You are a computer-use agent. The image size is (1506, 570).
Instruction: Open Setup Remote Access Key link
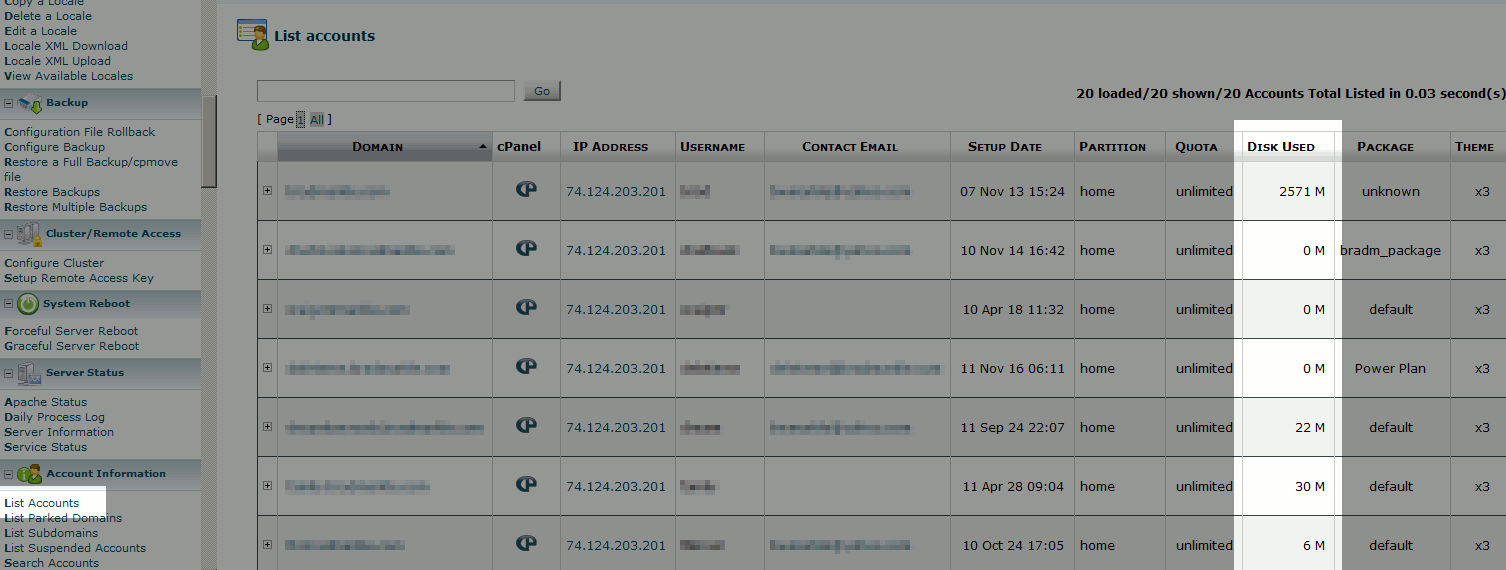pyautogui.click(x=79, y=278)
